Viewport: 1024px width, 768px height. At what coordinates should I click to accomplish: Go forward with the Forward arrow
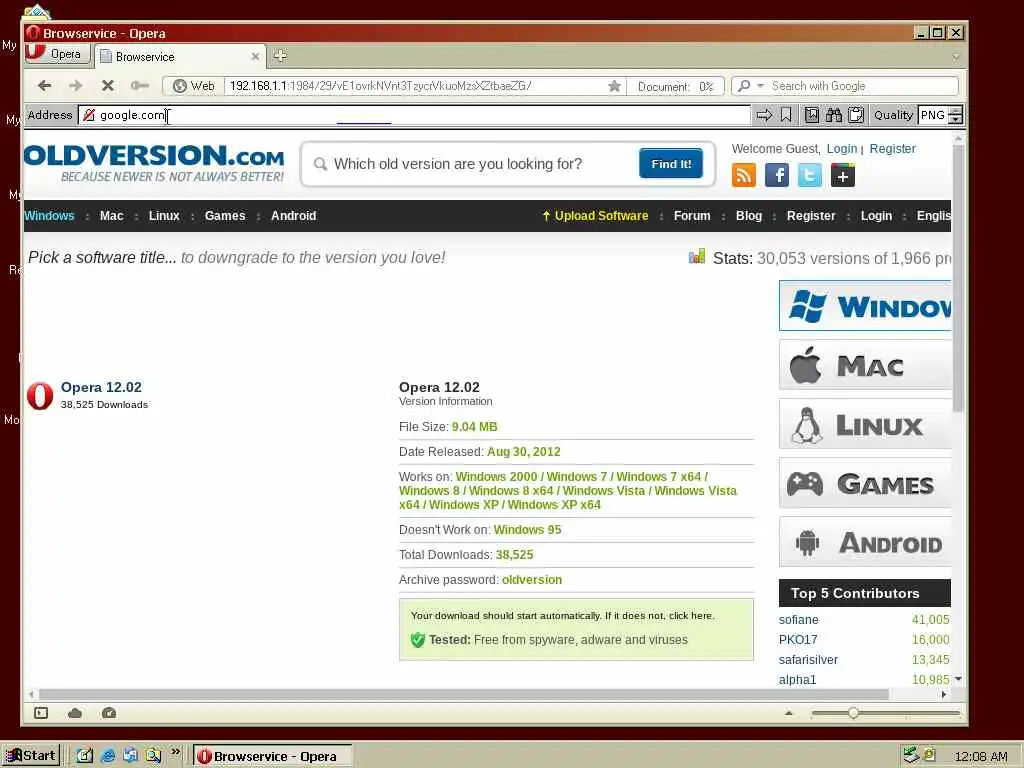tap(76, 86)
